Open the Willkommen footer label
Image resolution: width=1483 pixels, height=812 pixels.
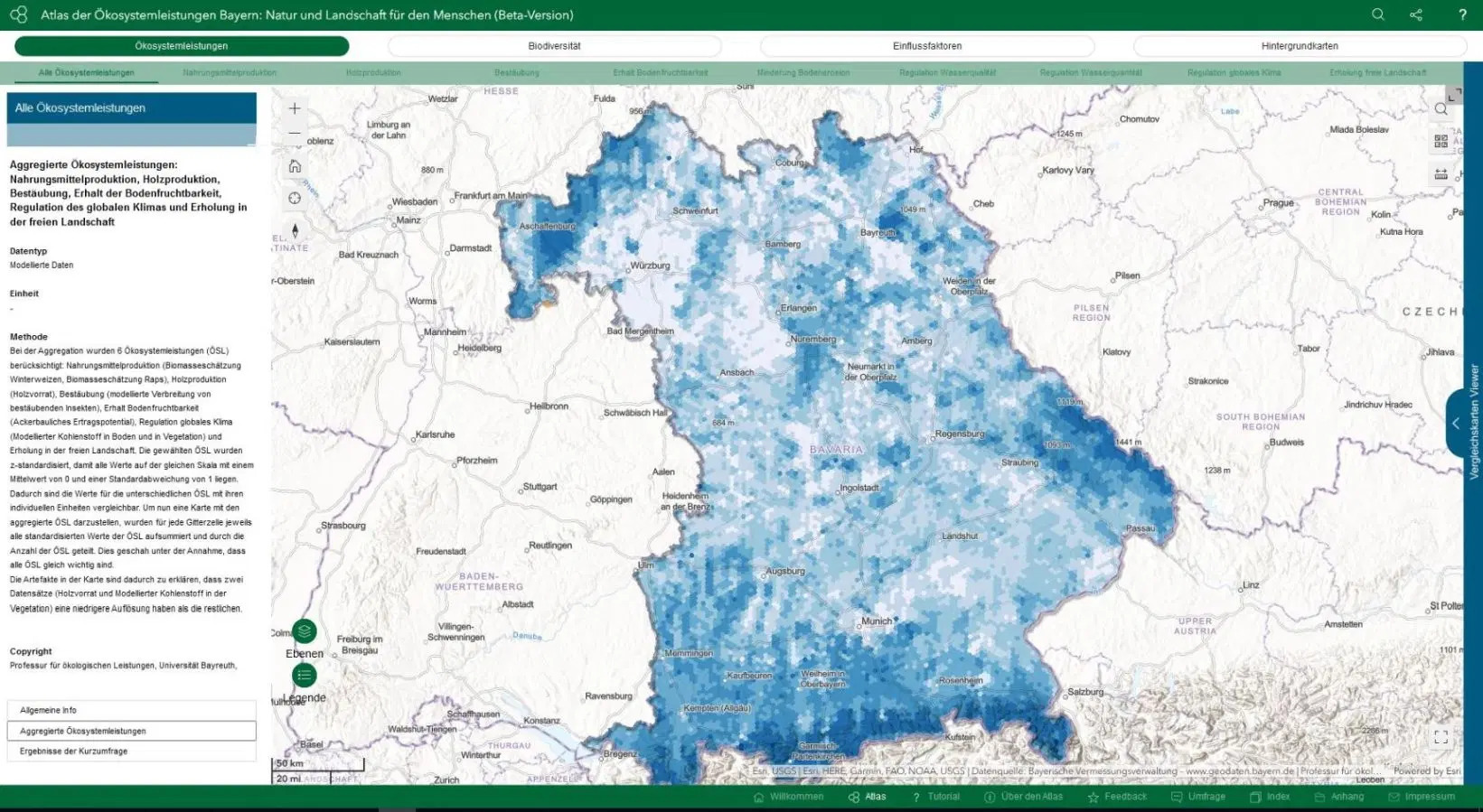pyautogui.click(x=796, y=797)
